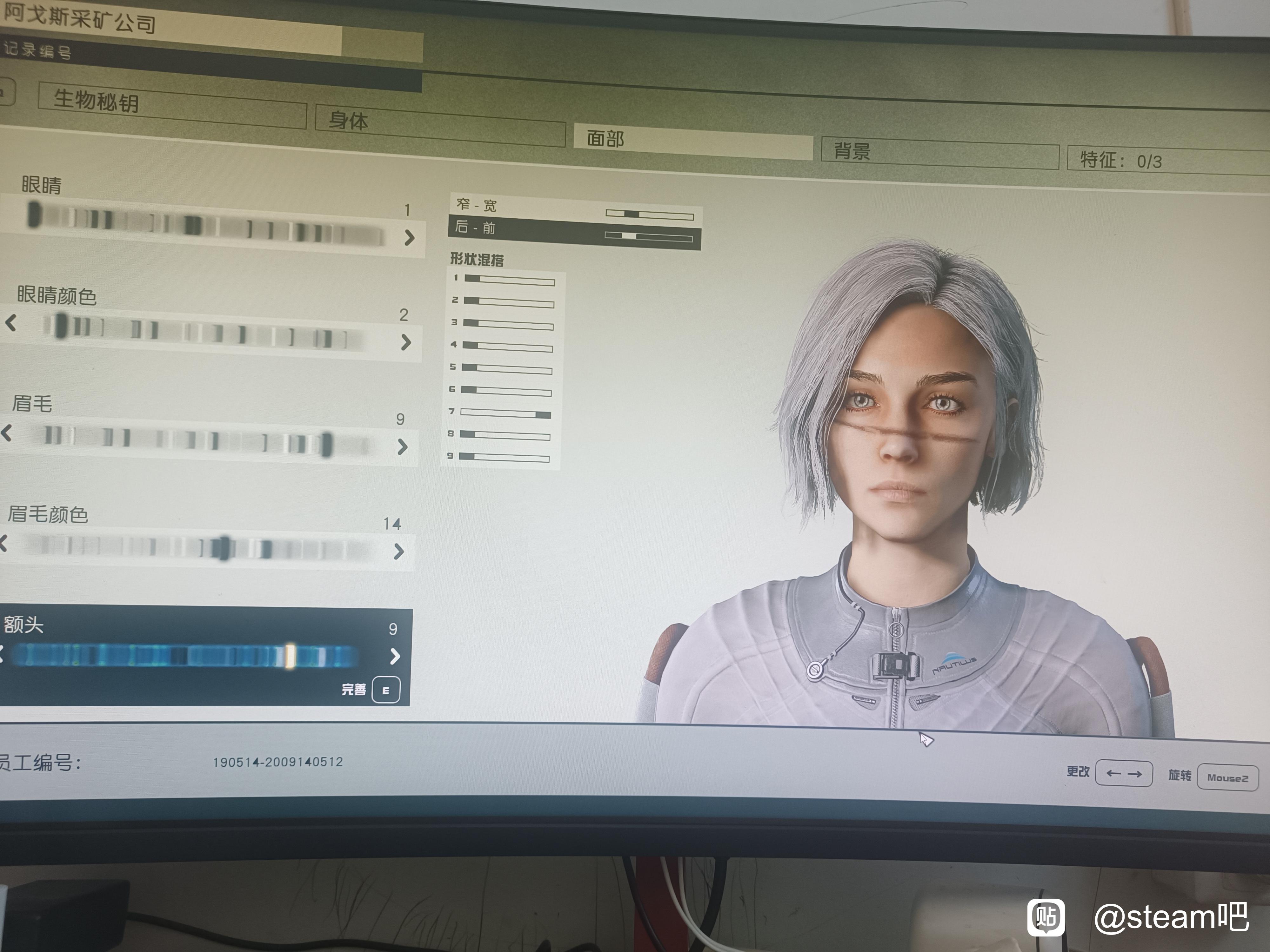This screenshot has width=1270, height=952.
Task: Adjust 形状混搭 slider number 2
Action: click(x=509, y=302)
